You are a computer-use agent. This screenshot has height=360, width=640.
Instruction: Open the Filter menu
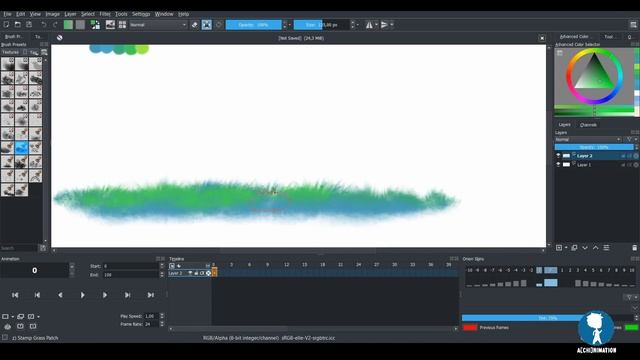(x=105, y=14)
